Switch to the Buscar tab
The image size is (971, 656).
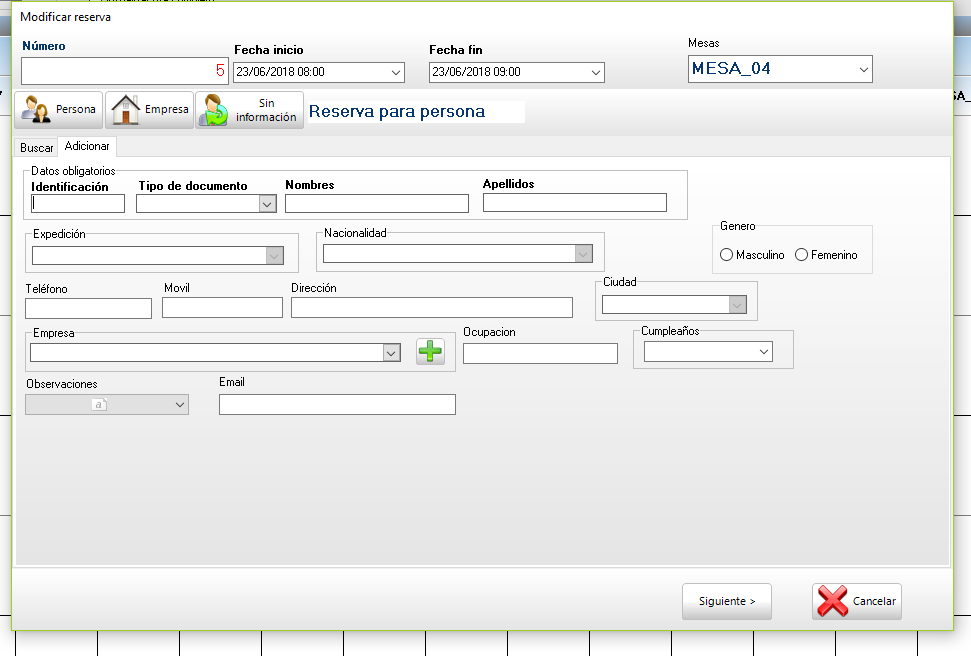click(x=37, y=147)
